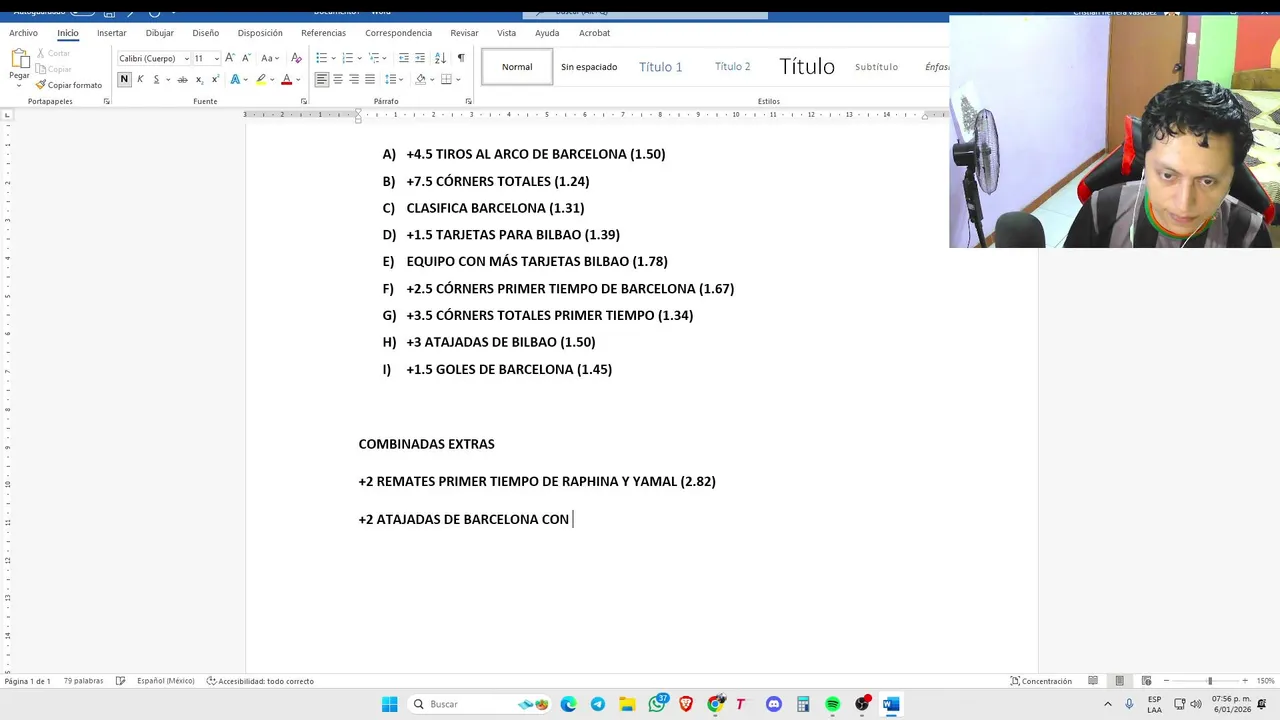Sort text alphabetically icon

coord(441,58)
